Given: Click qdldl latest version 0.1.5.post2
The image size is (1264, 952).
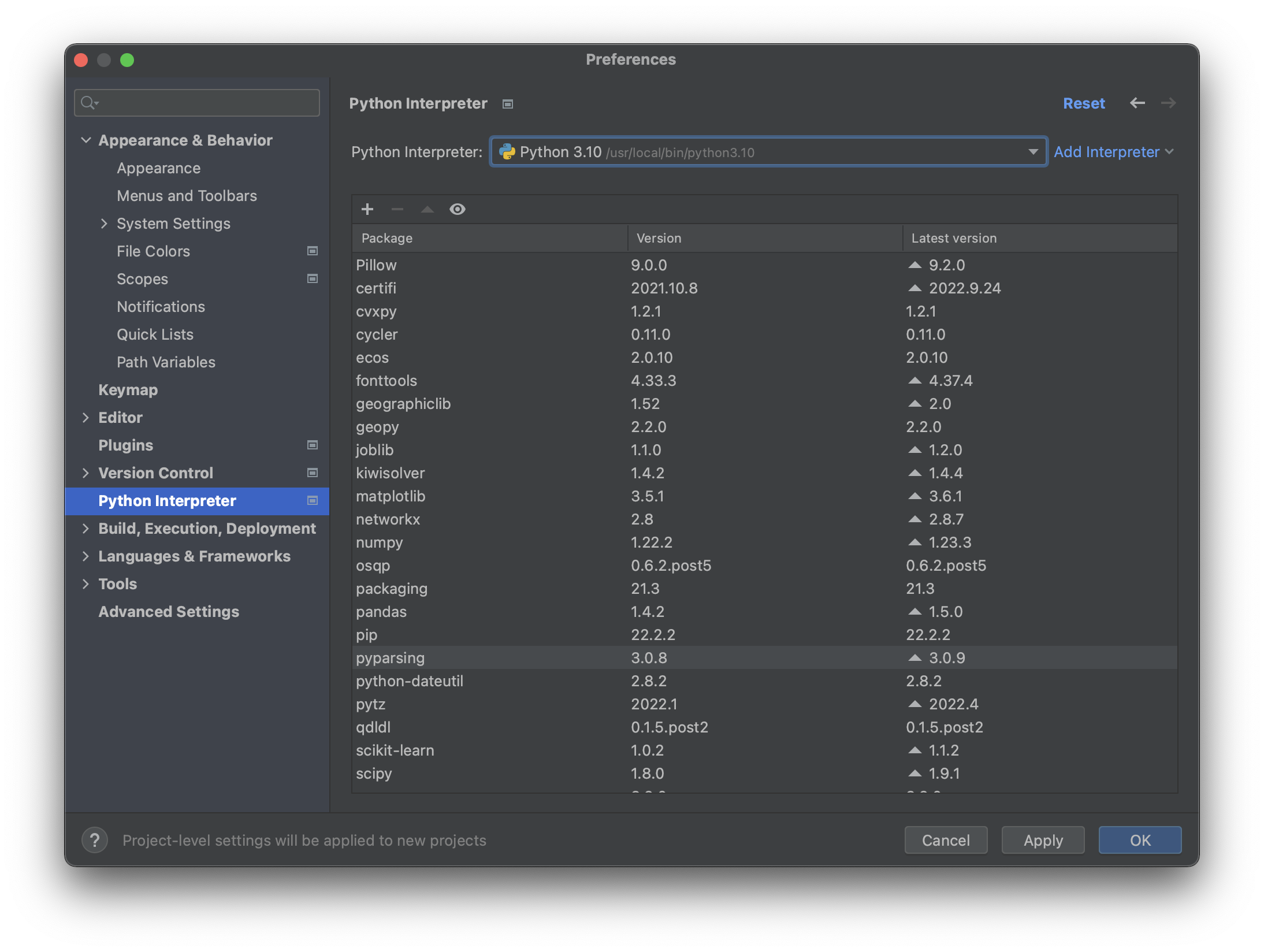Looking at the screenshot, I should point(945,727).
